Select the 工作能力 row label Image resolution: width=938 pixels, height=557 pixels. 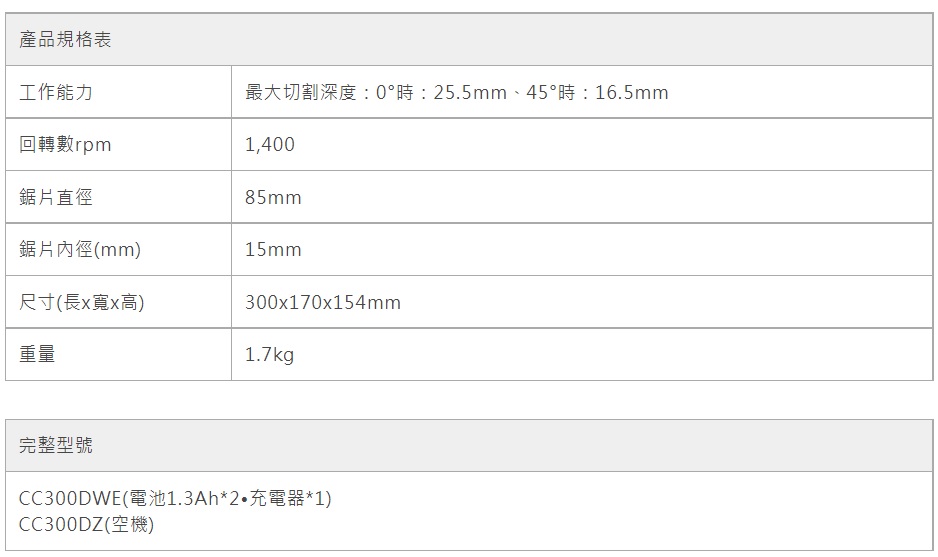56,93
